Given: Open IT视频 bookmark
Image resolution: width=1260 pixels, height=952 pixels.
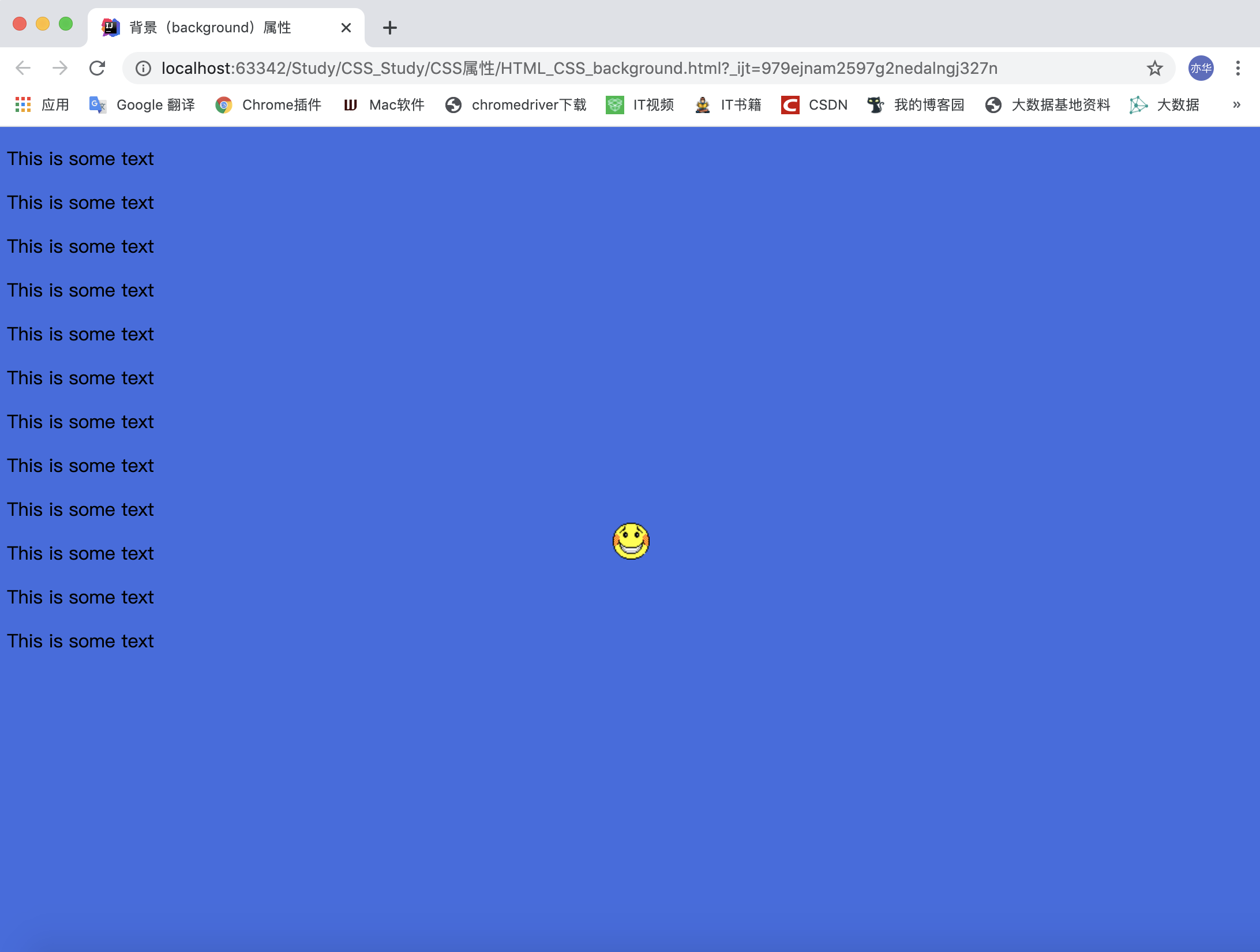Looking at the screenshot, I should point(640,105).
